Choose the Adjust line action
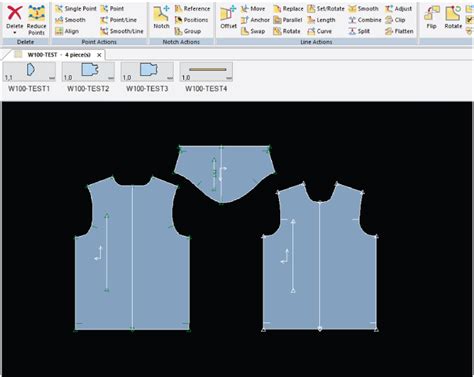474x377 pixels. click(x=398, y=9)
